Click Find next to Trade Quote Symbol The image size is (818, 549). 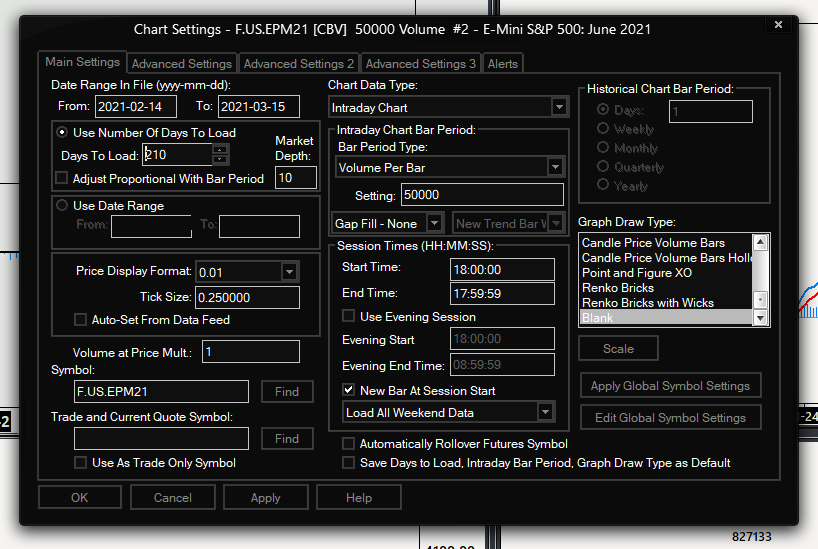(x=287, y=438)
